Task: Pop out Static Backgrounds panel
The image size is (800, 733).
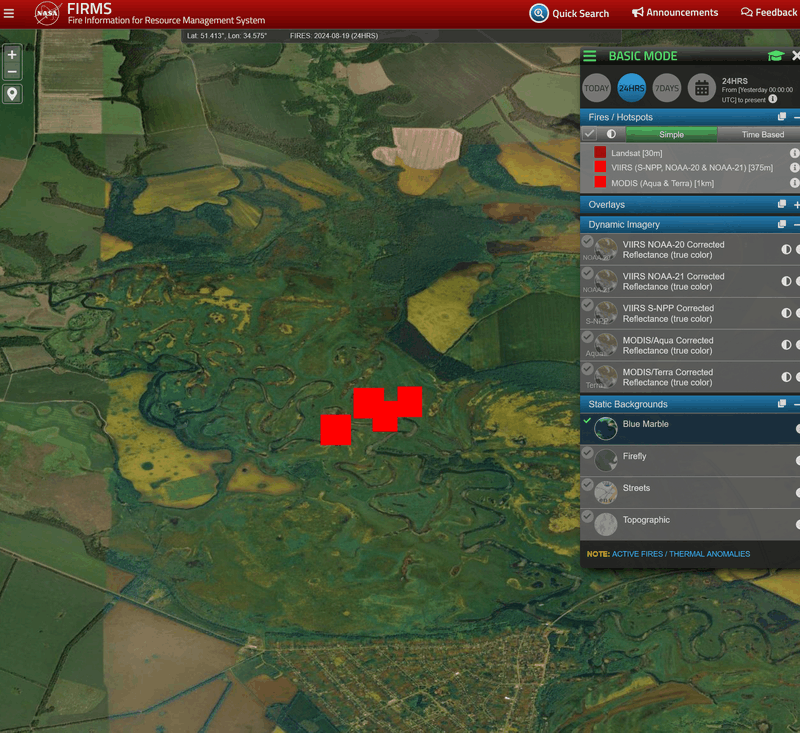Action: 781,404
